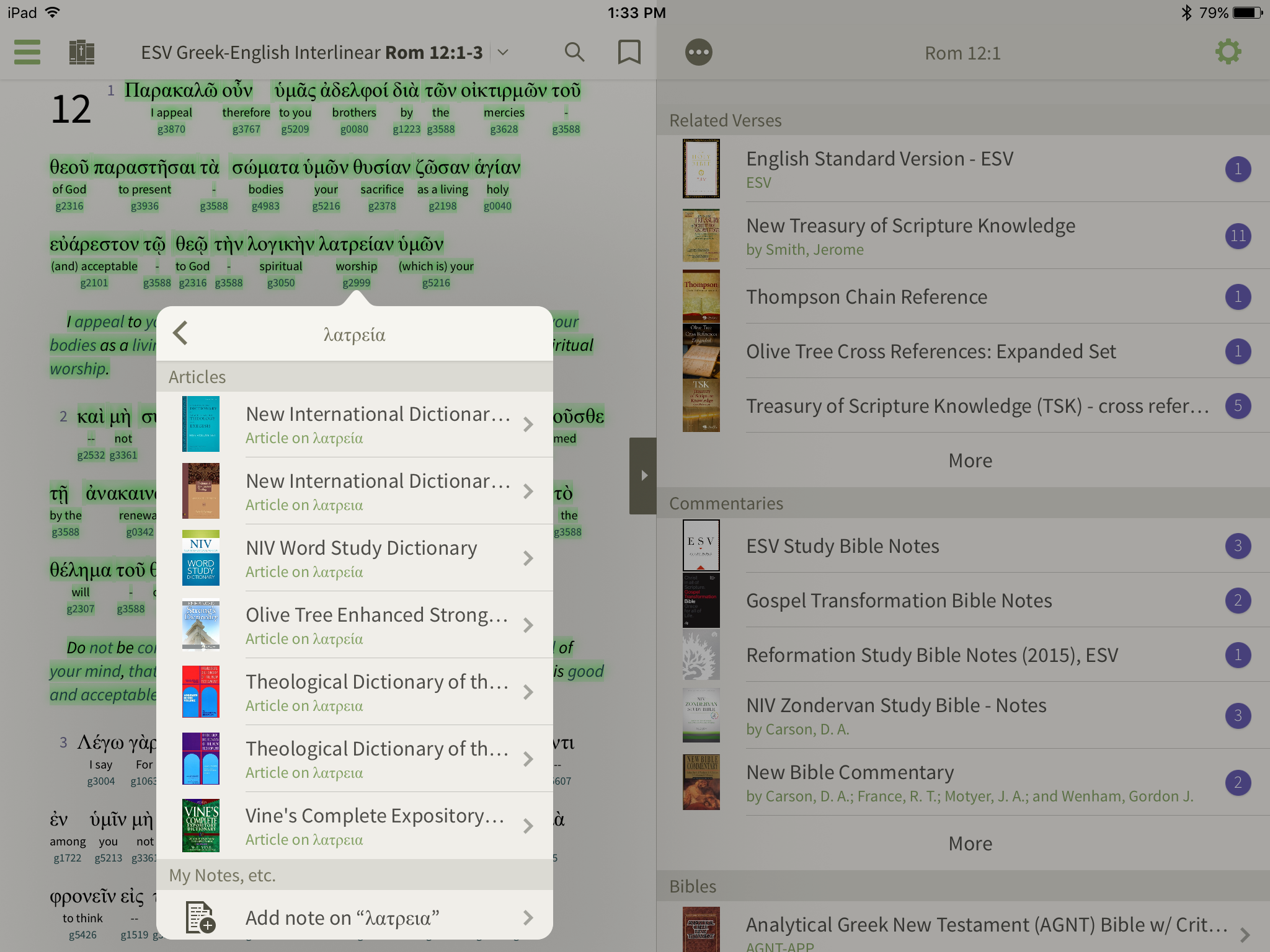Tap Strong's number g2378 under sacrifice
The width and height of the screenshot is (1270, 952).
[382, 206]
